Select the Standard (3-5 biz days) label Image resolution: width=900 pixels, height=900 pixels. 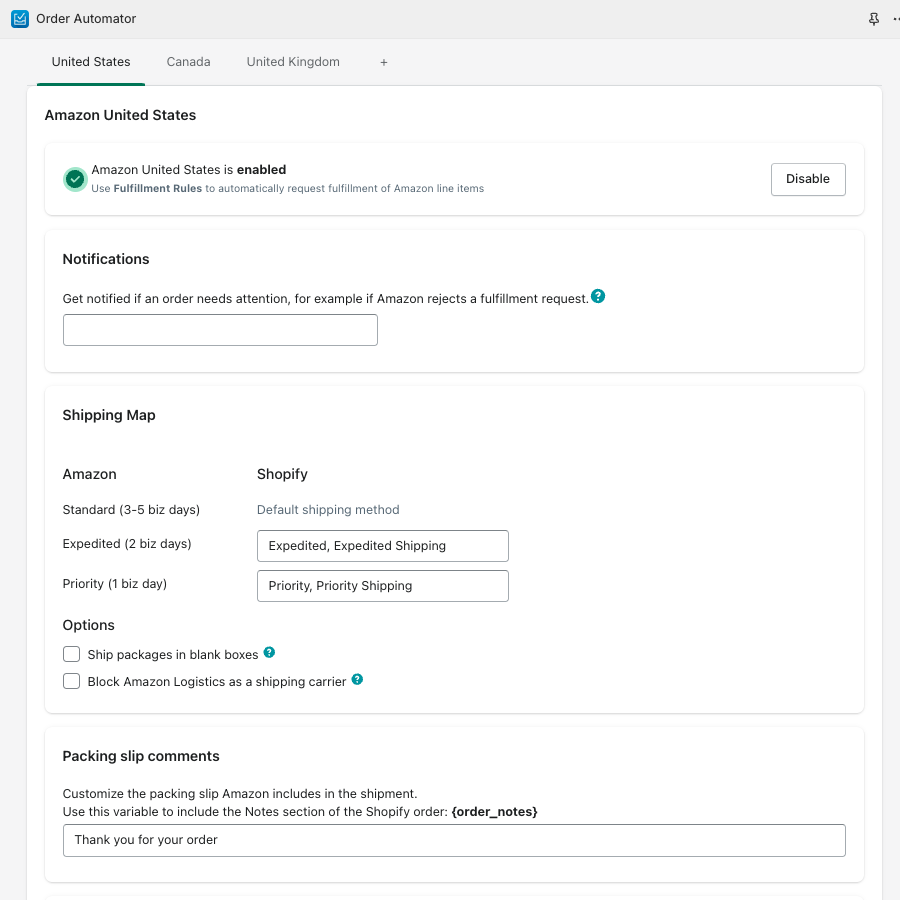tap(131, 510)
